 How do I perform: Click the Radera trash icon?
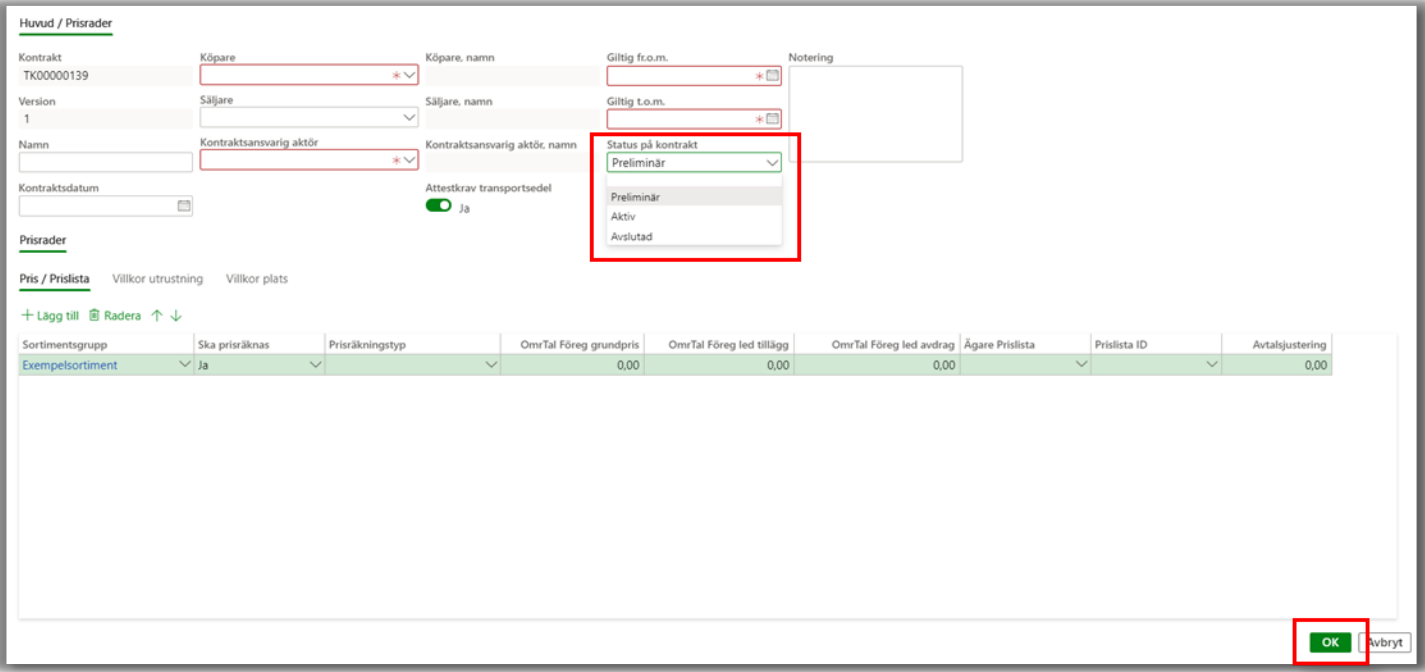coord(94,315)
